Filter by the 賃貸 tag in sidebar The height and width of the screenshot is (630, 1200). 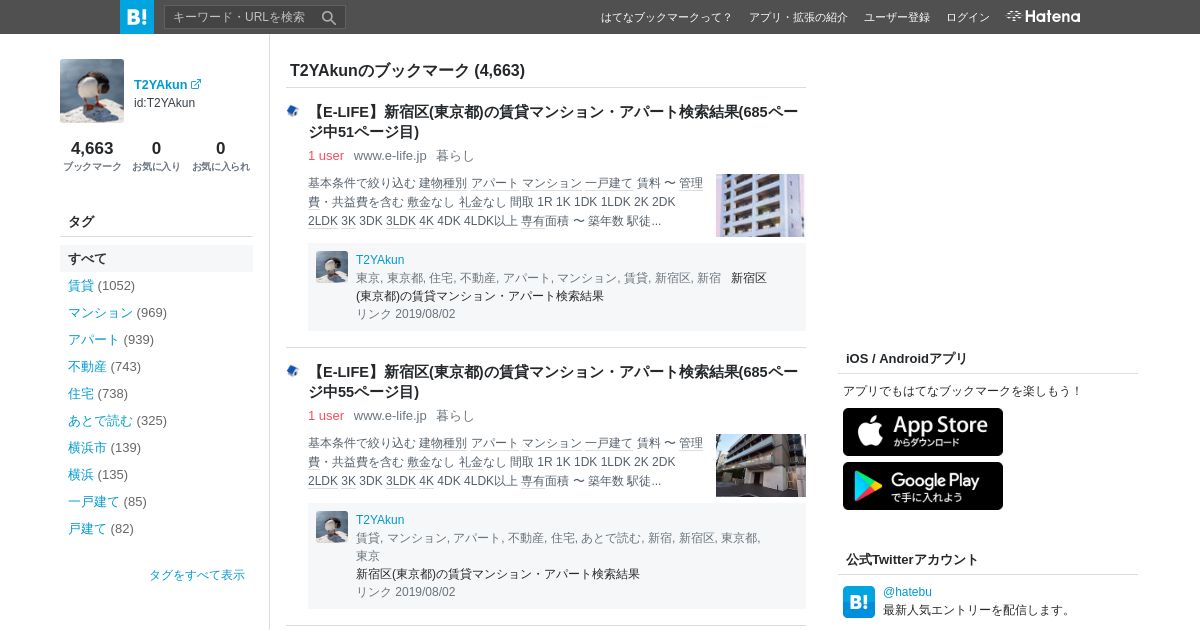pos(81,285)
